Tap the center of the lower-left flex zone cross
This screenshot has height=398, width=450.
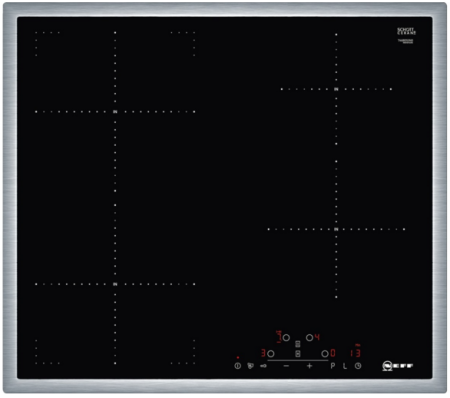(115, 284)
